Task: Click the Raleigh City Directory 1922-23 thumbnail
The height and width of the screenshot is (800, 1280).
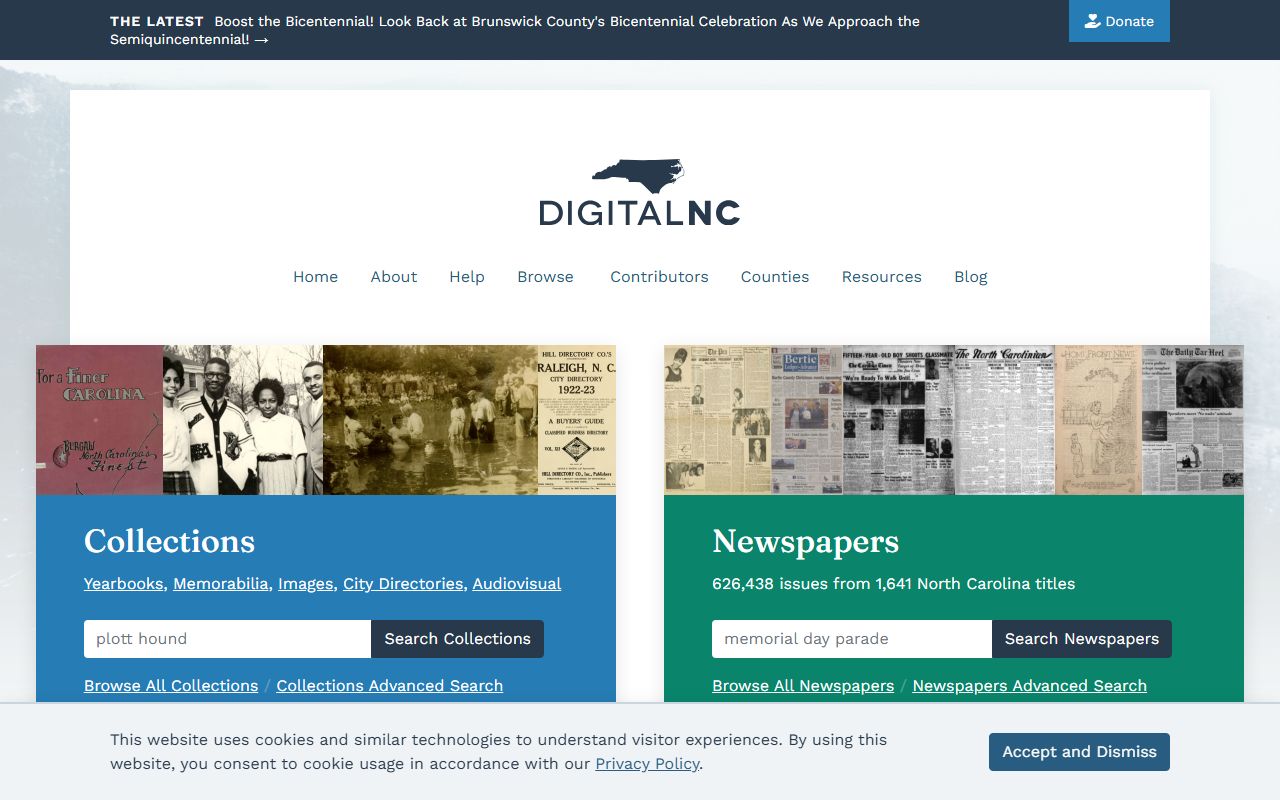Action: [x=577, y=420]
